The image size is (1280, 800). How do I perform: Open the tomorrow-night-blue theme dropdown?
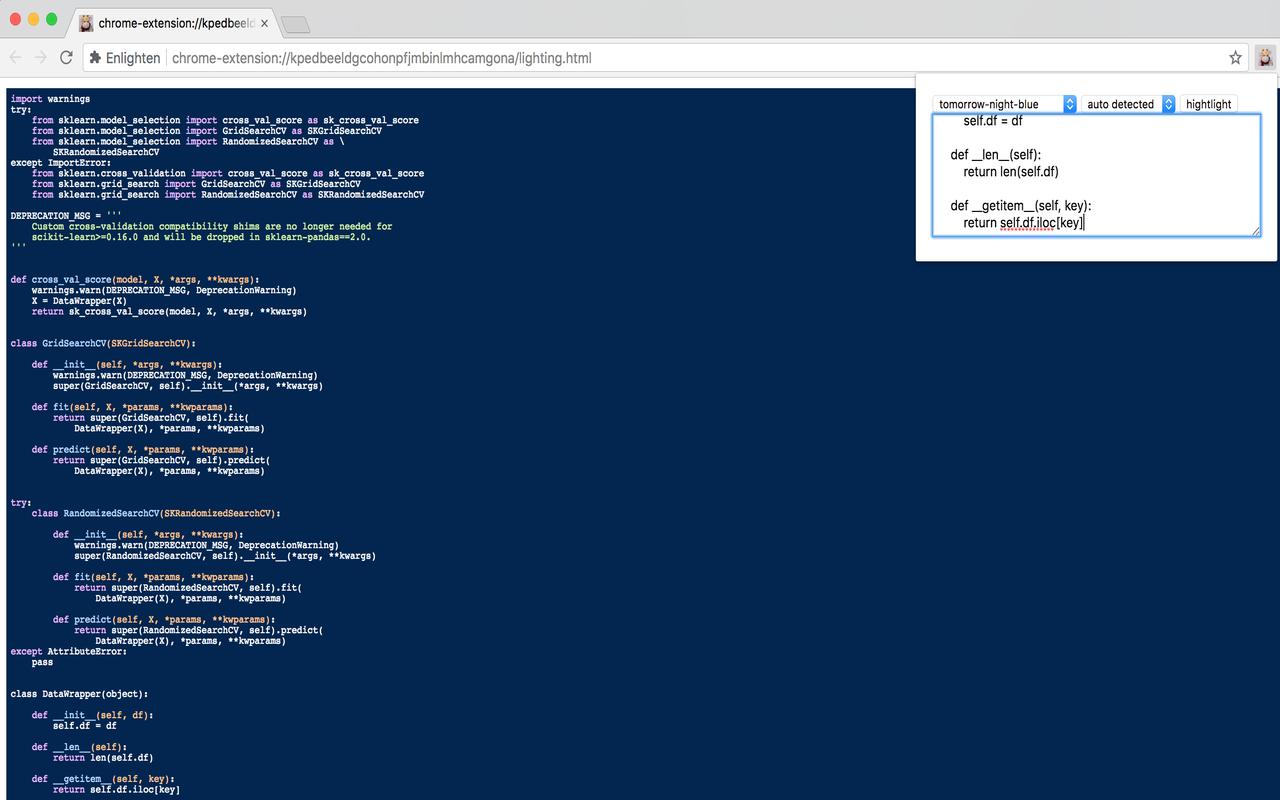tap(1004, 104)
